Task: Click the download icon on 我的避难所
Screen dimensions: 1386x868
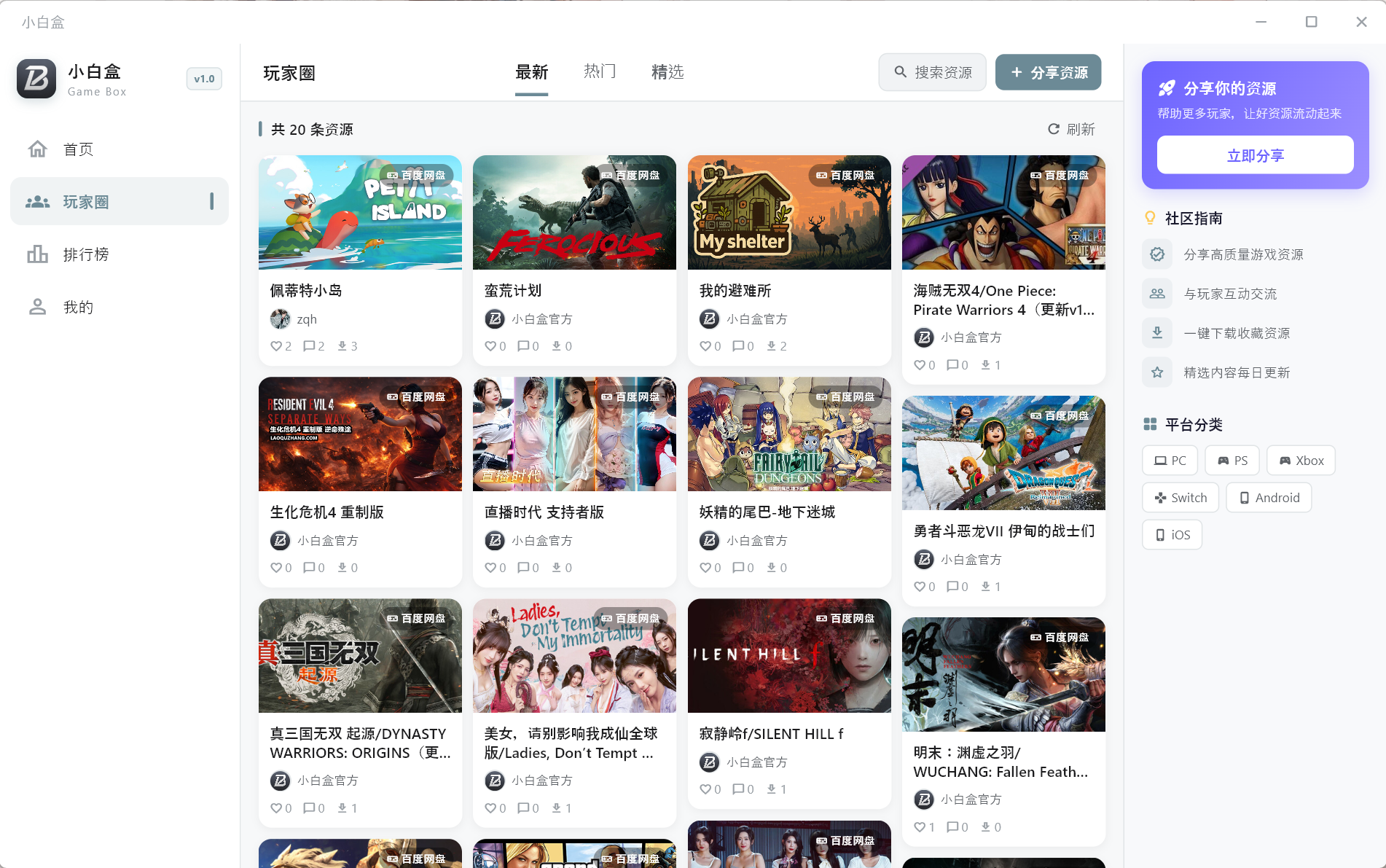Action: [772, 345]
